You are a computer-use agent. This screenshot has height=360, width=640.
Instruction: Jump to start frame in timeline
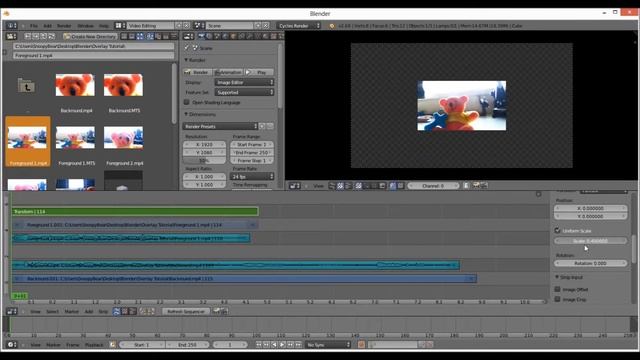pyautogui.click(x=259, y=344)
